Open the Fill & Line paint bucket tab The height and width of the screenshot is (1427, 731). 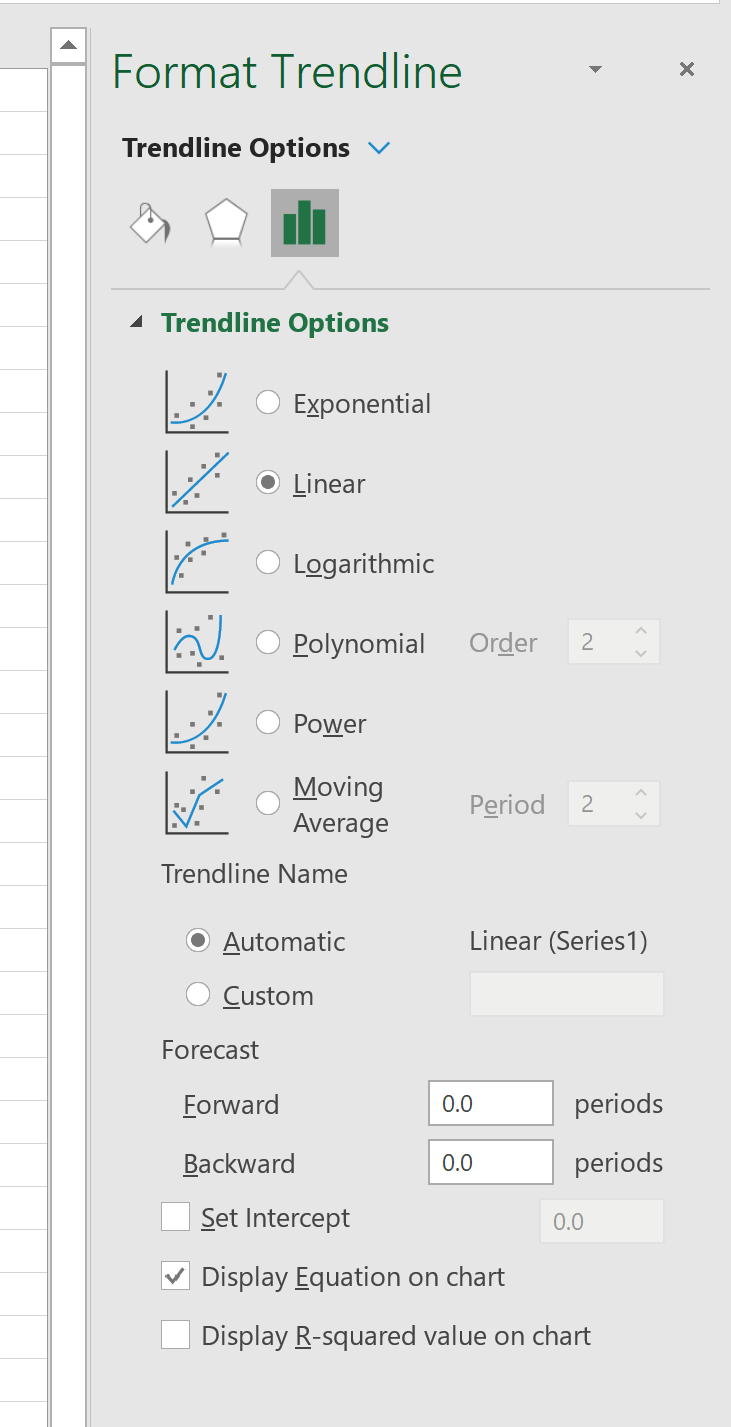[150, 223]
